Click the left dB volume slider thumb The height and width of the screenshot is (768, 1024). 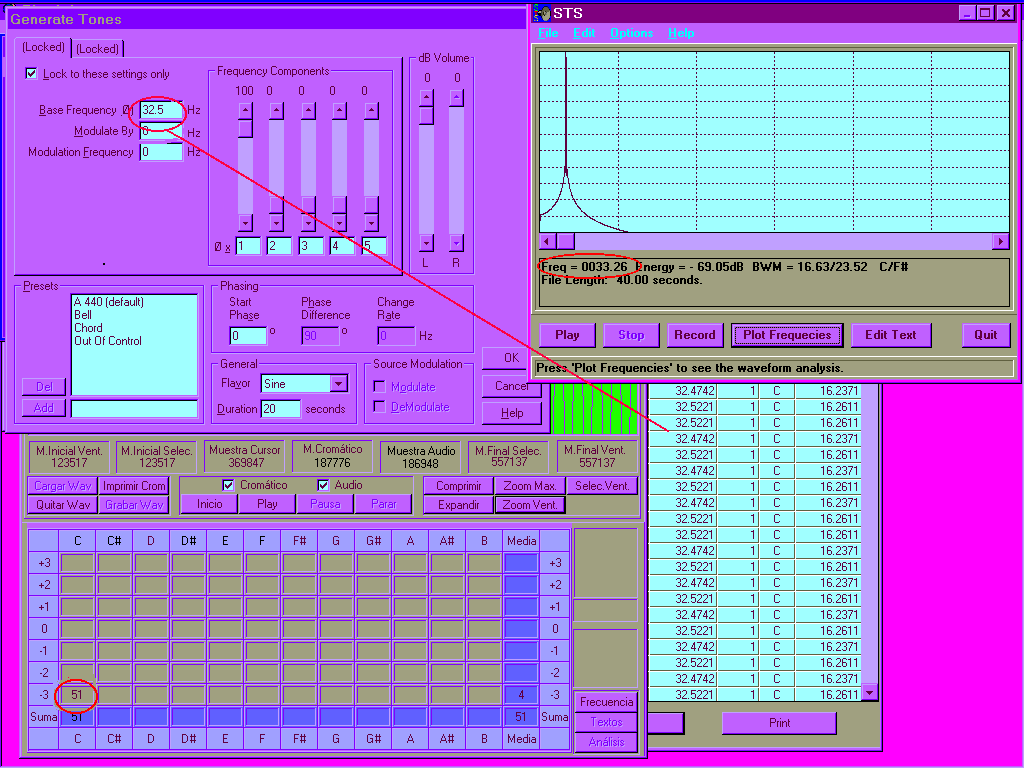coord(426,116)
